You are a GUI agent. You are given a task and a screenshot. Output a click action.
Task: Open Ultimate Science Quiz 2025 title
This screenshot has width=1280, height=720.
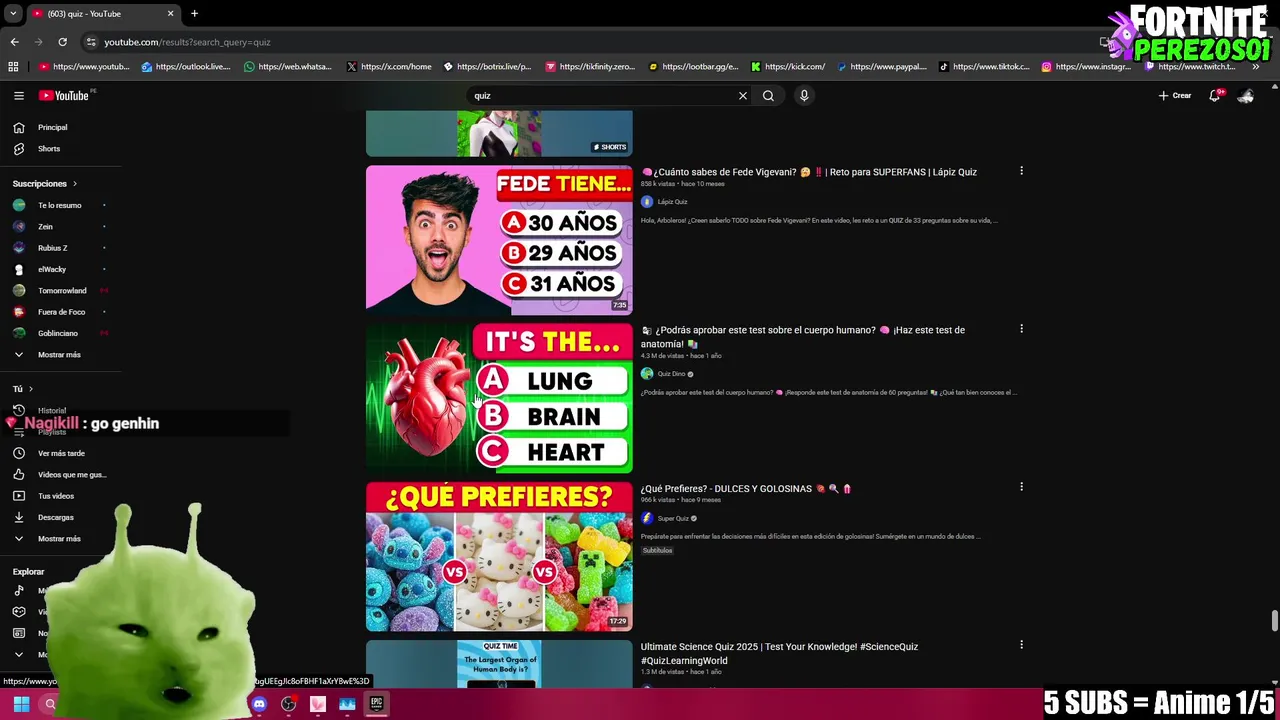pos(779,654)
